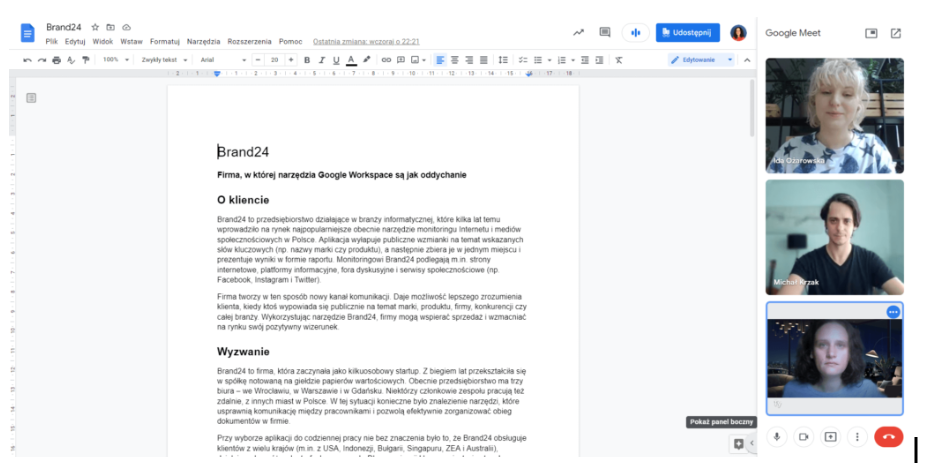Open the activity dashboard trend icon
This screenshot has height=472, width=930.
578,33
